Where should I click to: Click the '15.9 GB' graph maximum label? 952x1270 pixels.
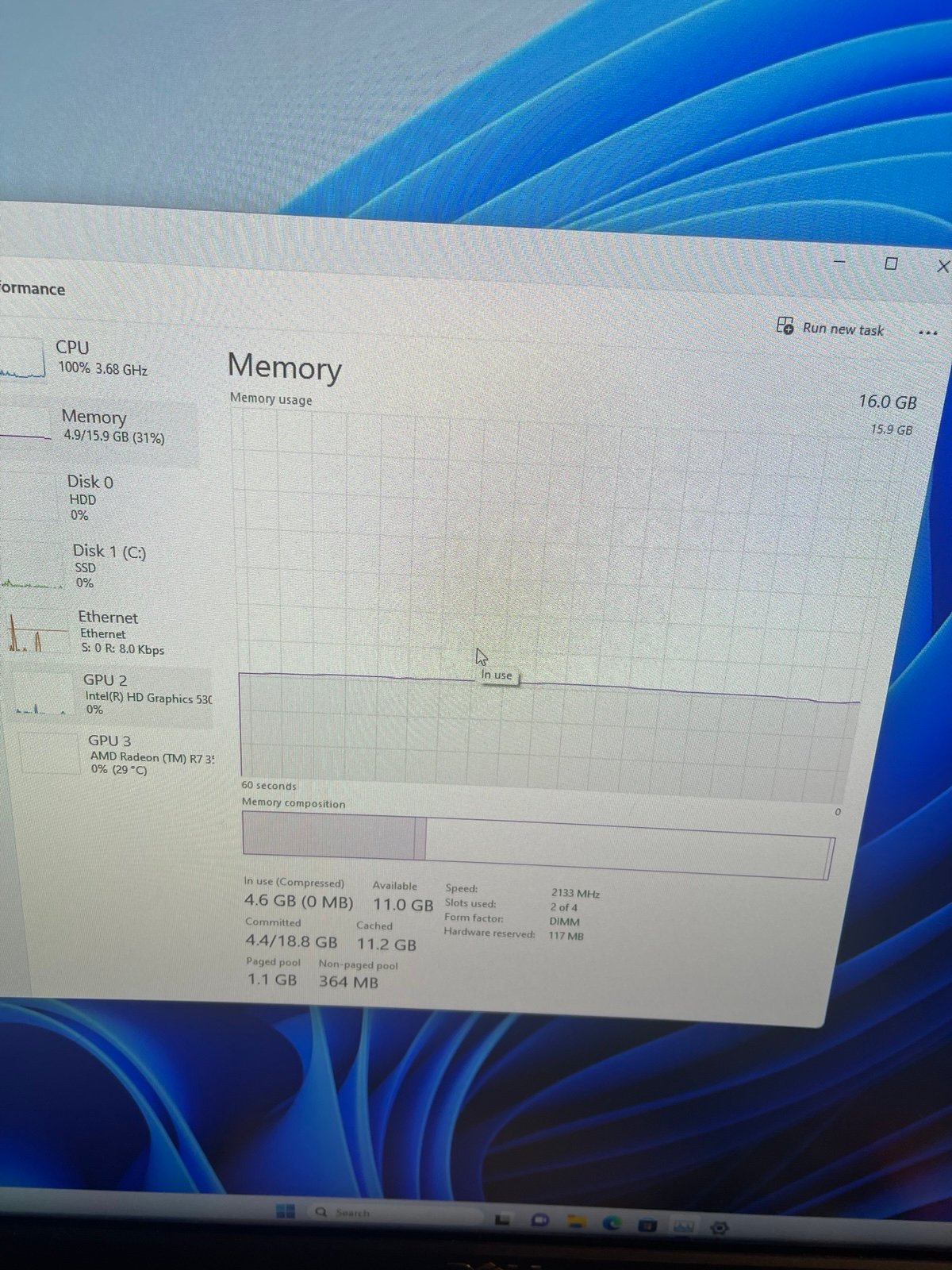891,429
